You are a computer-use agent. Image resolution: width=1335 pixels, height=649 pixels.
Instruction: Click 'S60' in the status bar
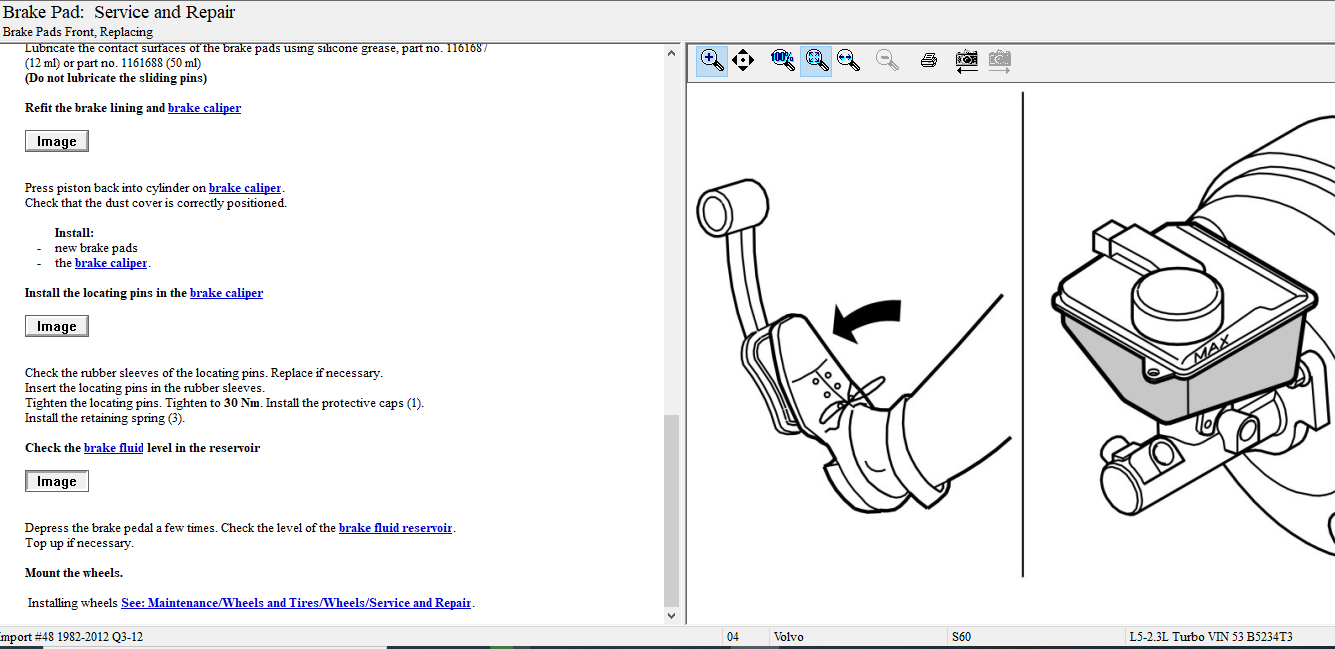click(961, 637)
